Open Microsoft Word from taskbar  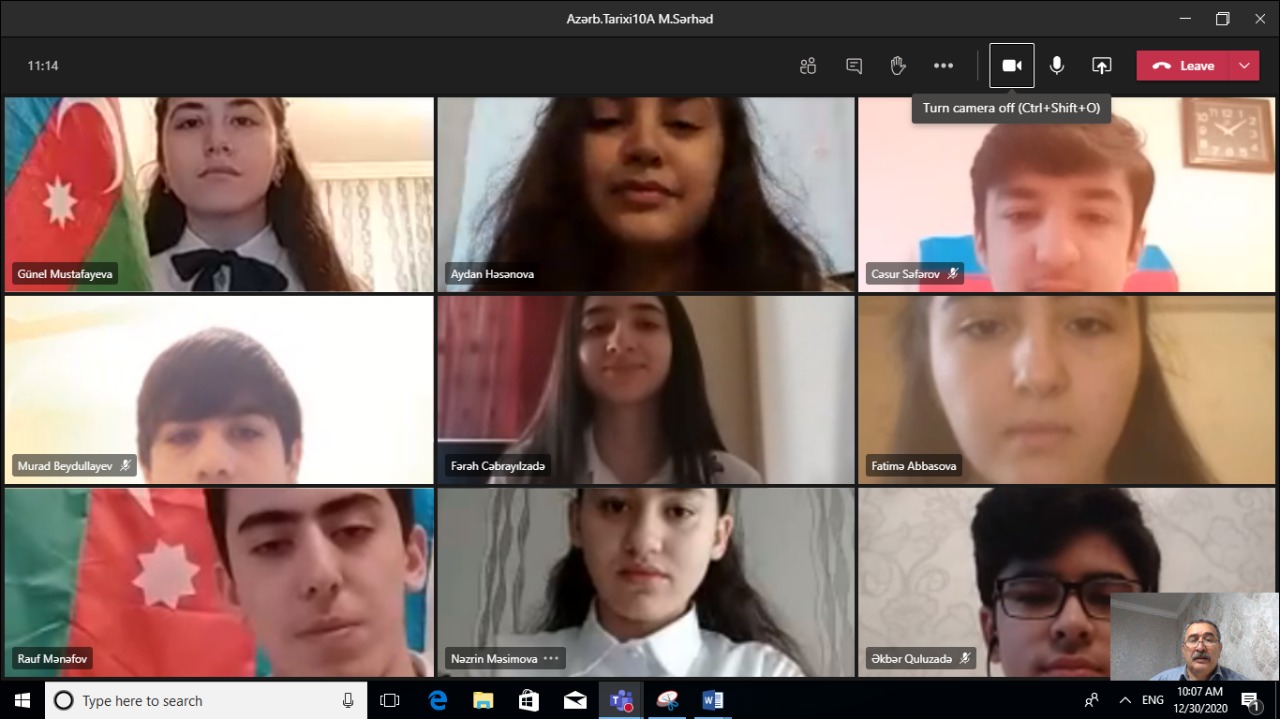click(x=713, y=700)
